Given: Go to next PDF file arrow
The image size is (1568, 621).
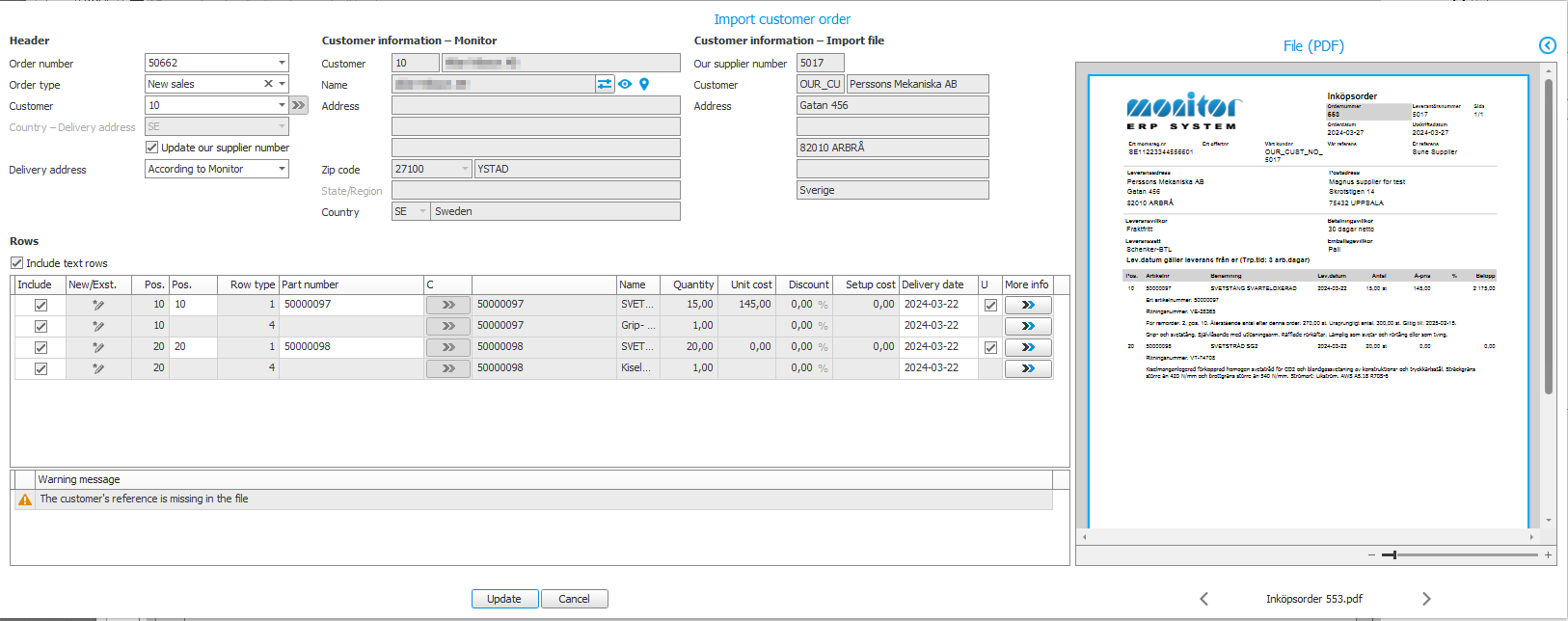Looking at the screenshot, I should tap(1426, 599).
